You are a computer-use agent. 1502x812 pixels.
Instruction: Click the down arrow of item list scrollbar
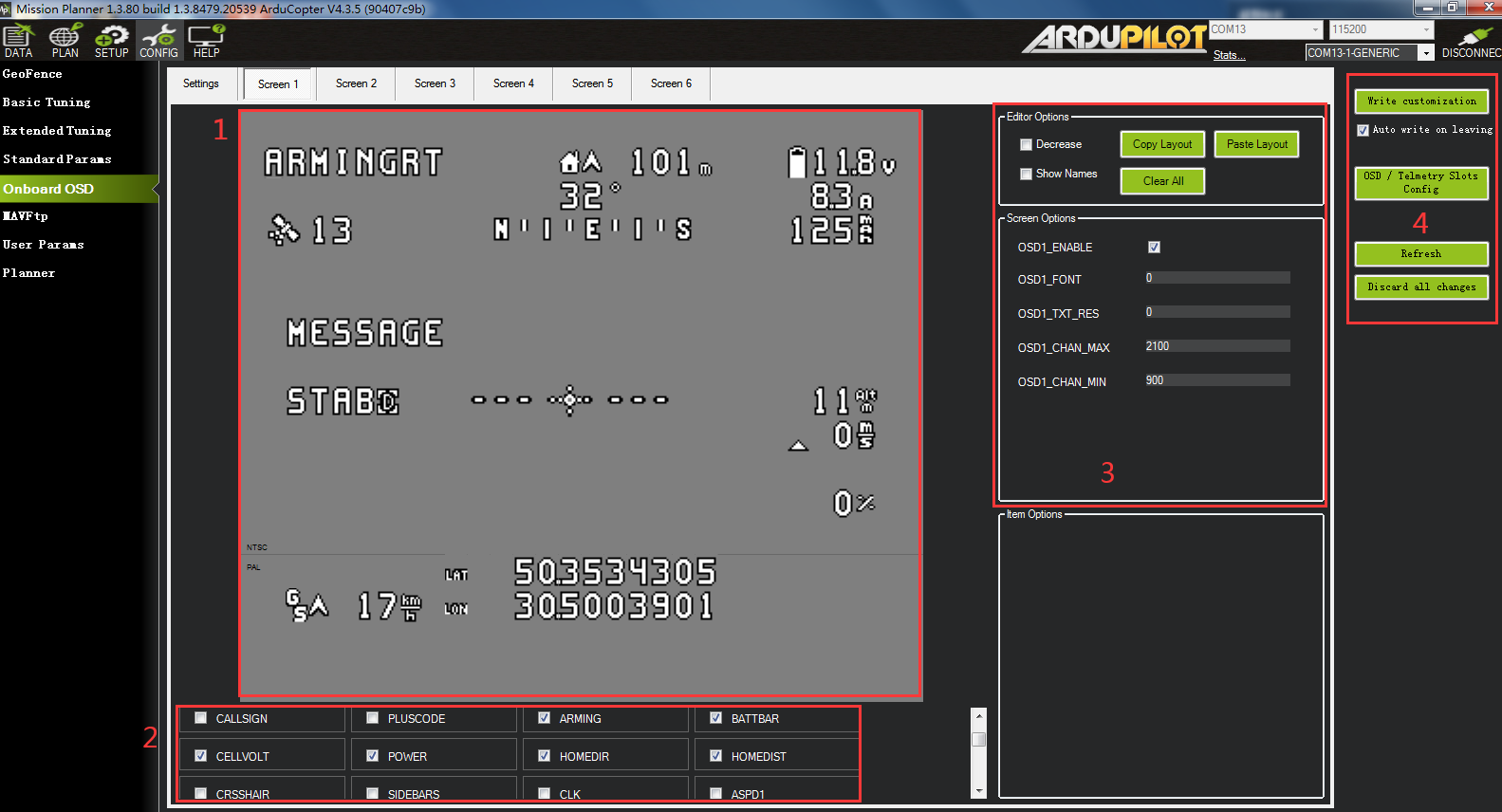tap(979, 790)
